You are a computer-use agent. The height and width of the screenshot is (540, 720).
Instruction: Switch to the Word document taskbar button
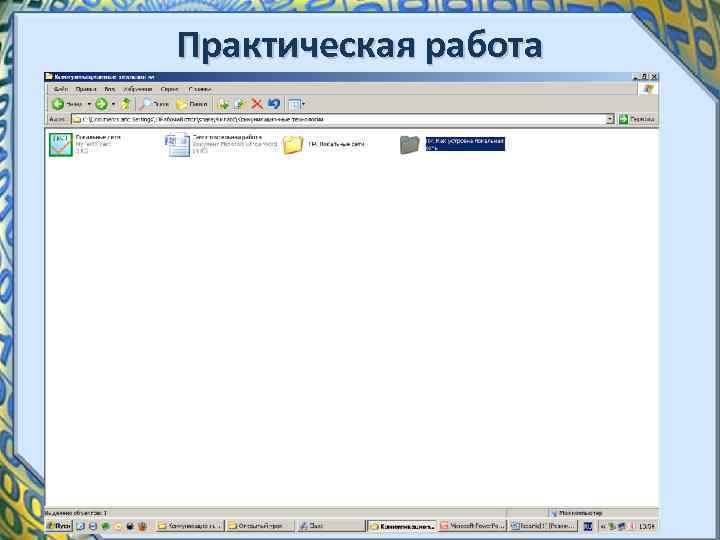point(542,526)
